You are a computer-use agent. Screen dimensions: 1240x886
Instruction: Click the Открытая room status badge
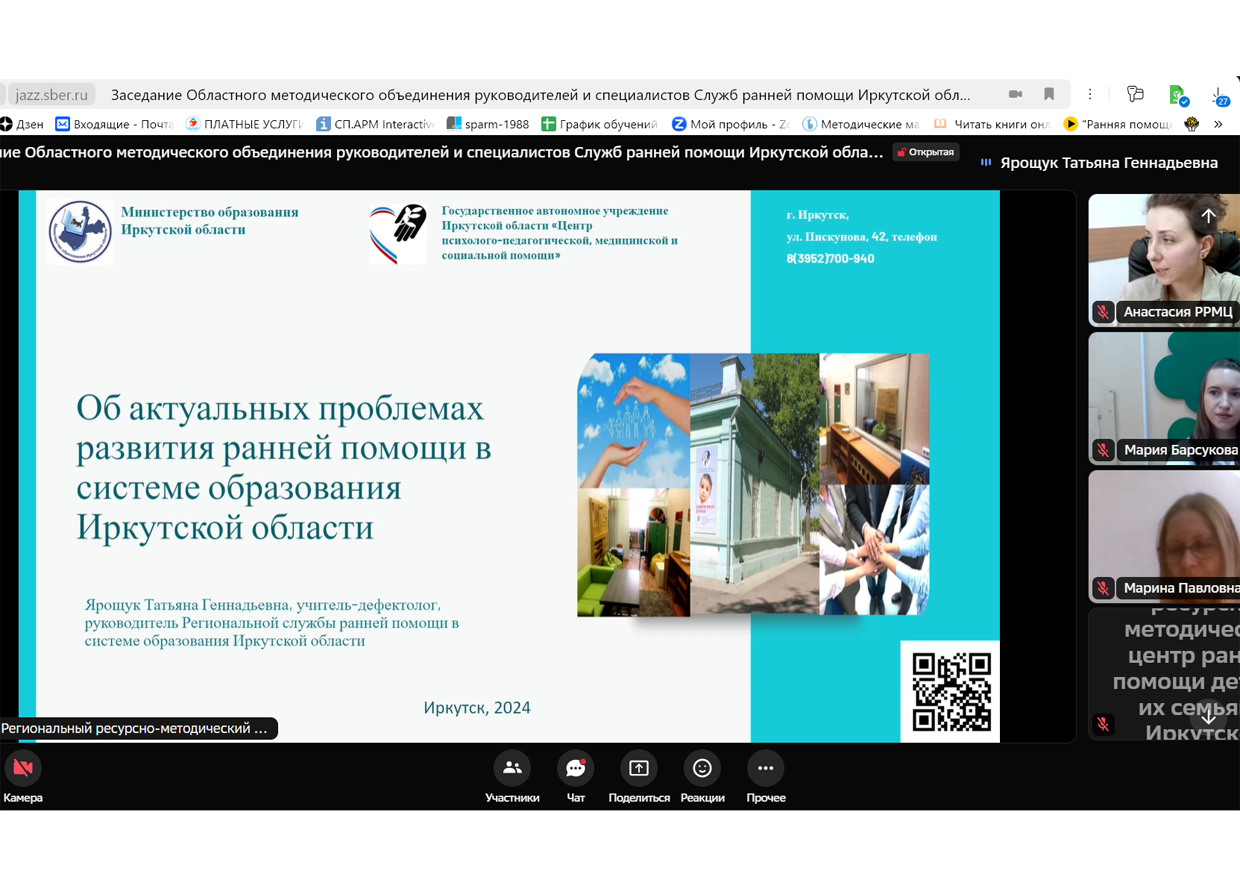coord(926,152)
